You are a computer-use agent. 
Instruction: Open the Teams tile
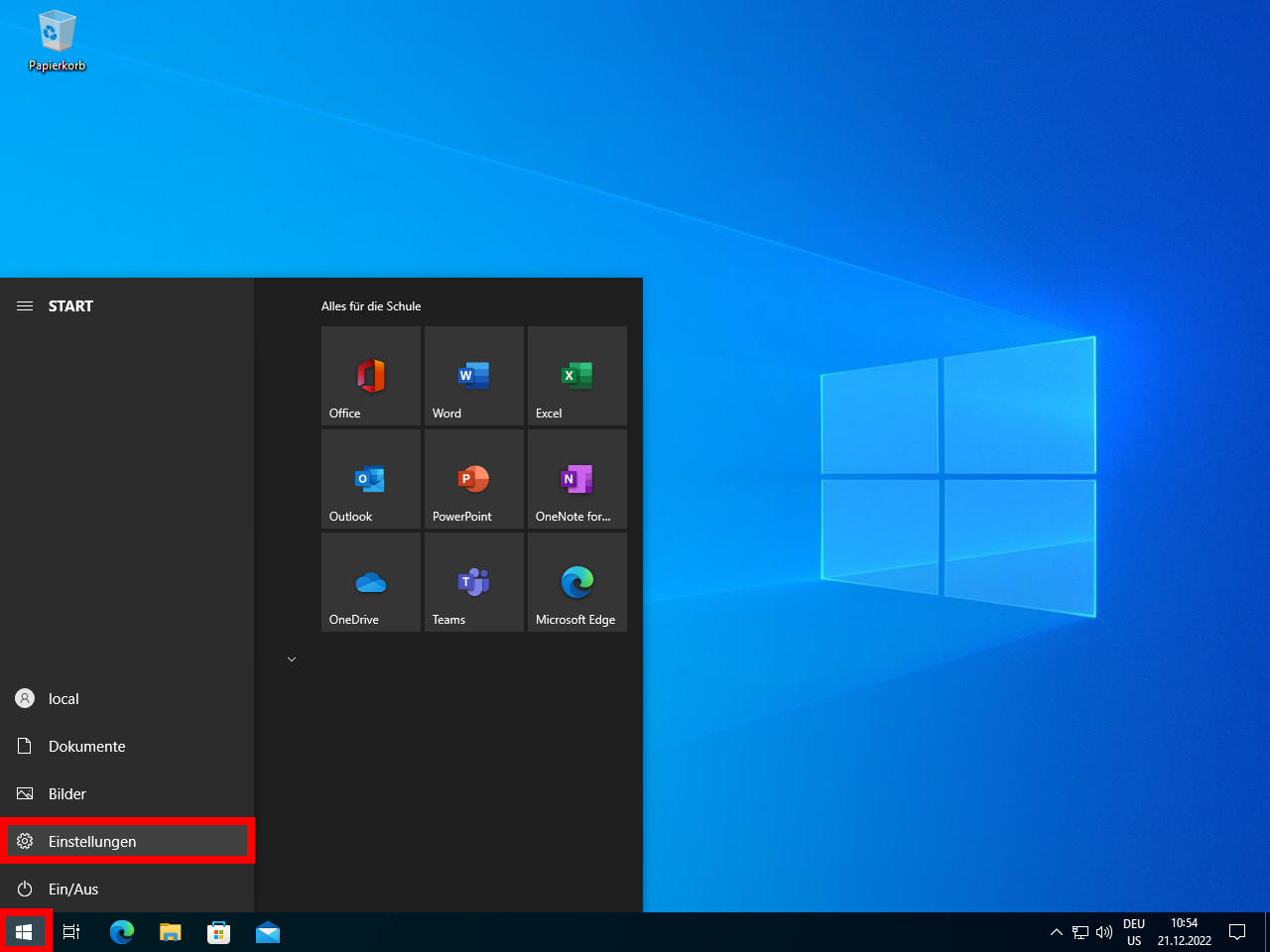474,582
